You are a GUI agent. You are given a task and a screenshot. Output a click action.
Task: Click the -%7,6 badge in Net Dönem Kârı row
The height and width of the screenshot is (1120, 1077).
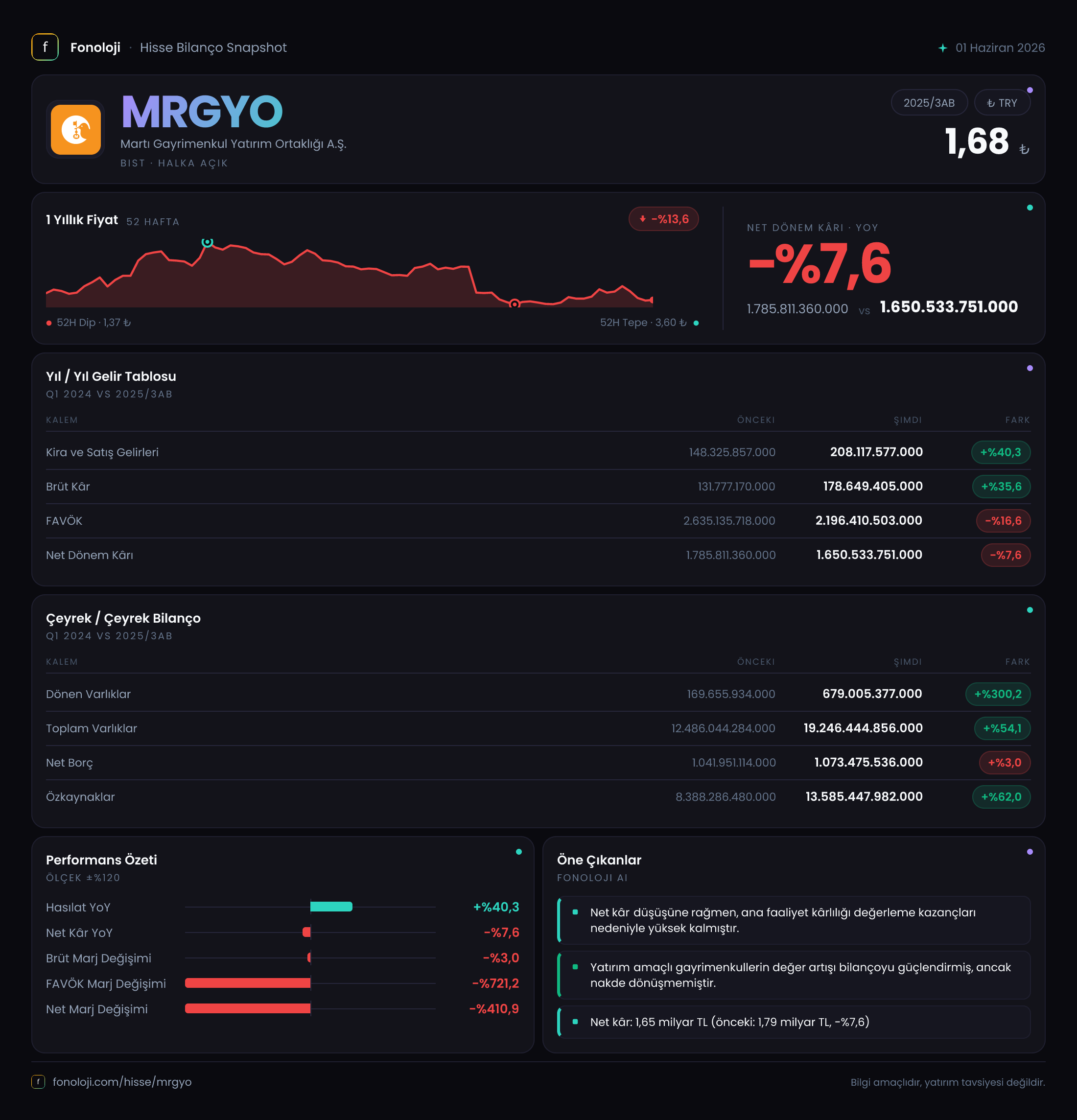coord(1006,555)
